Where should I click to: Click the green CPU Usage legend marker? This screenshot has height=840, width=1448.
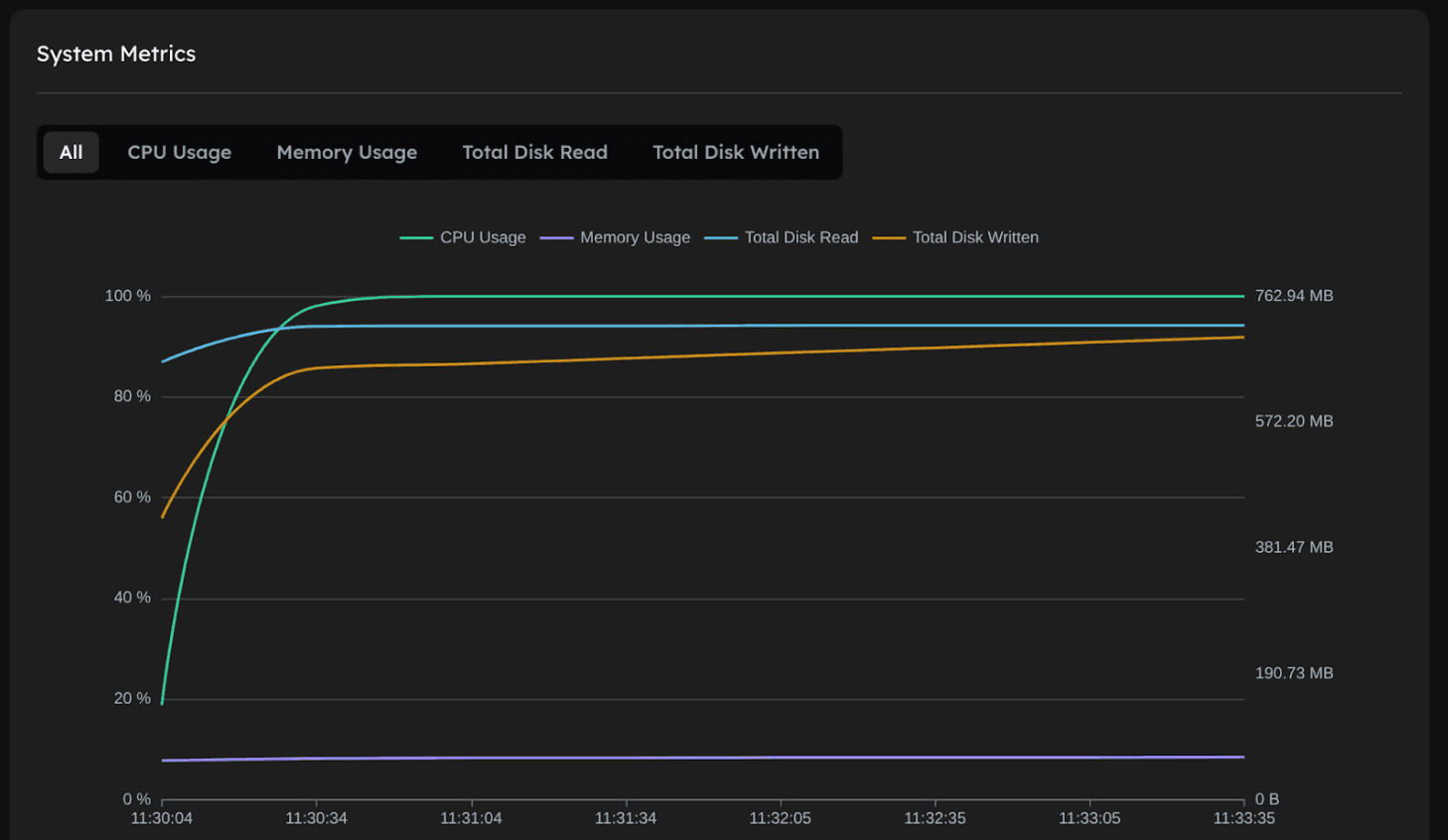(418, 237)
